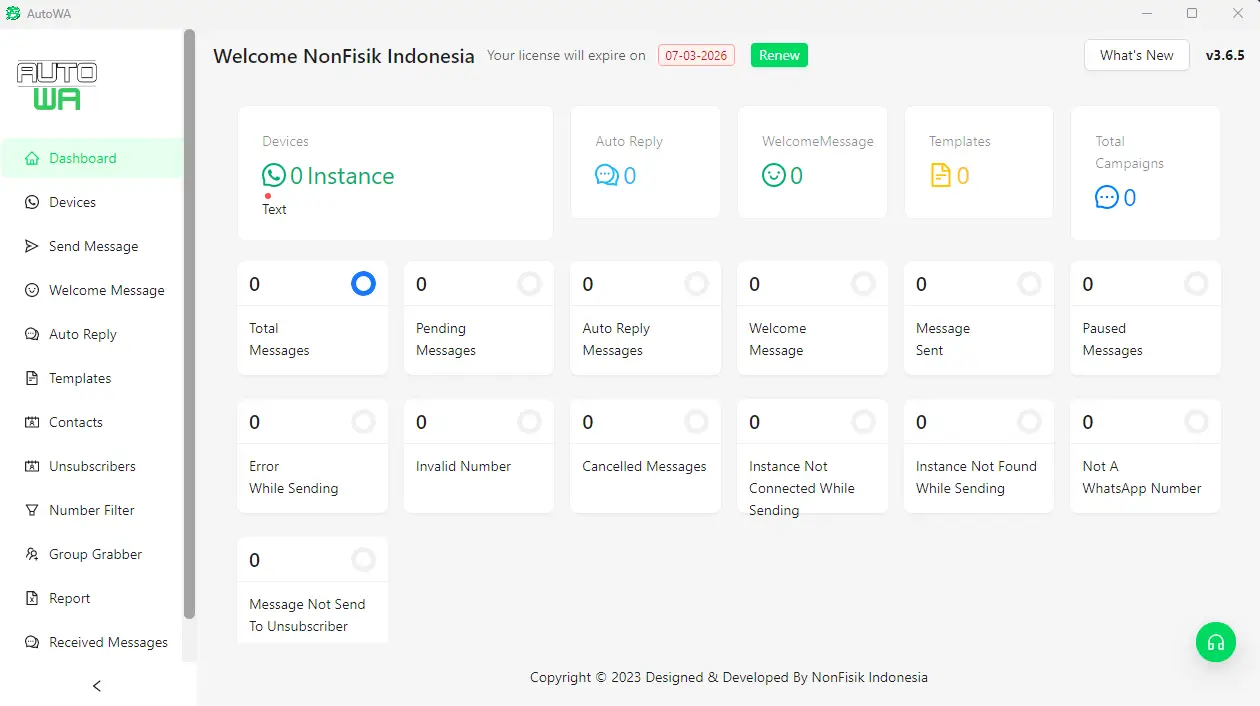The image size is (1260, 706).
Task: Click the WelcomeMessage smiley icon
Action: click(773, 176)
